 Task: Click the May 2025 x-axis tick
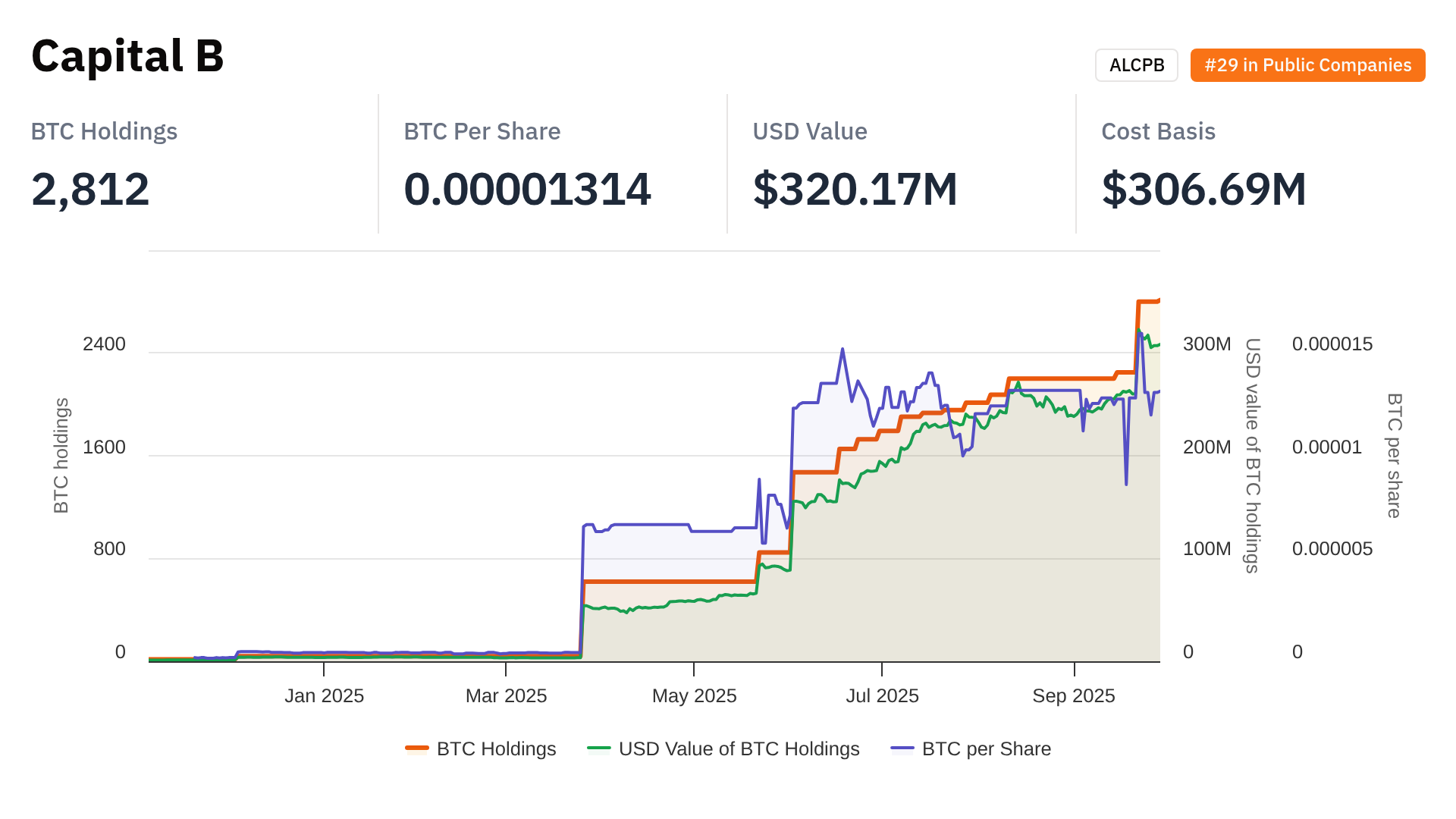[694, 695]
